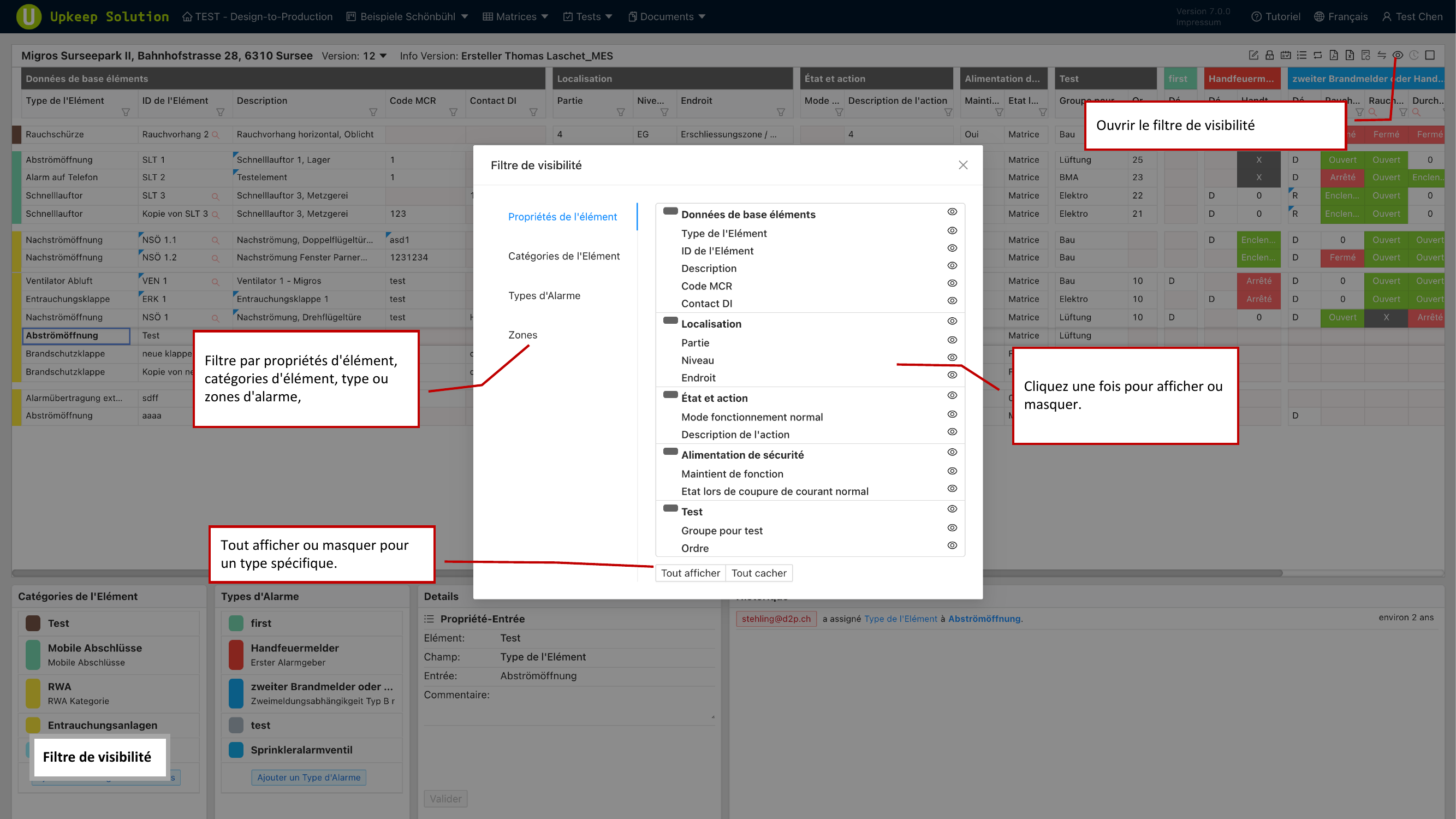Open the Matrices dropdown menu
This screenshot has height=819, width=1456.
[x=515, y=16]
